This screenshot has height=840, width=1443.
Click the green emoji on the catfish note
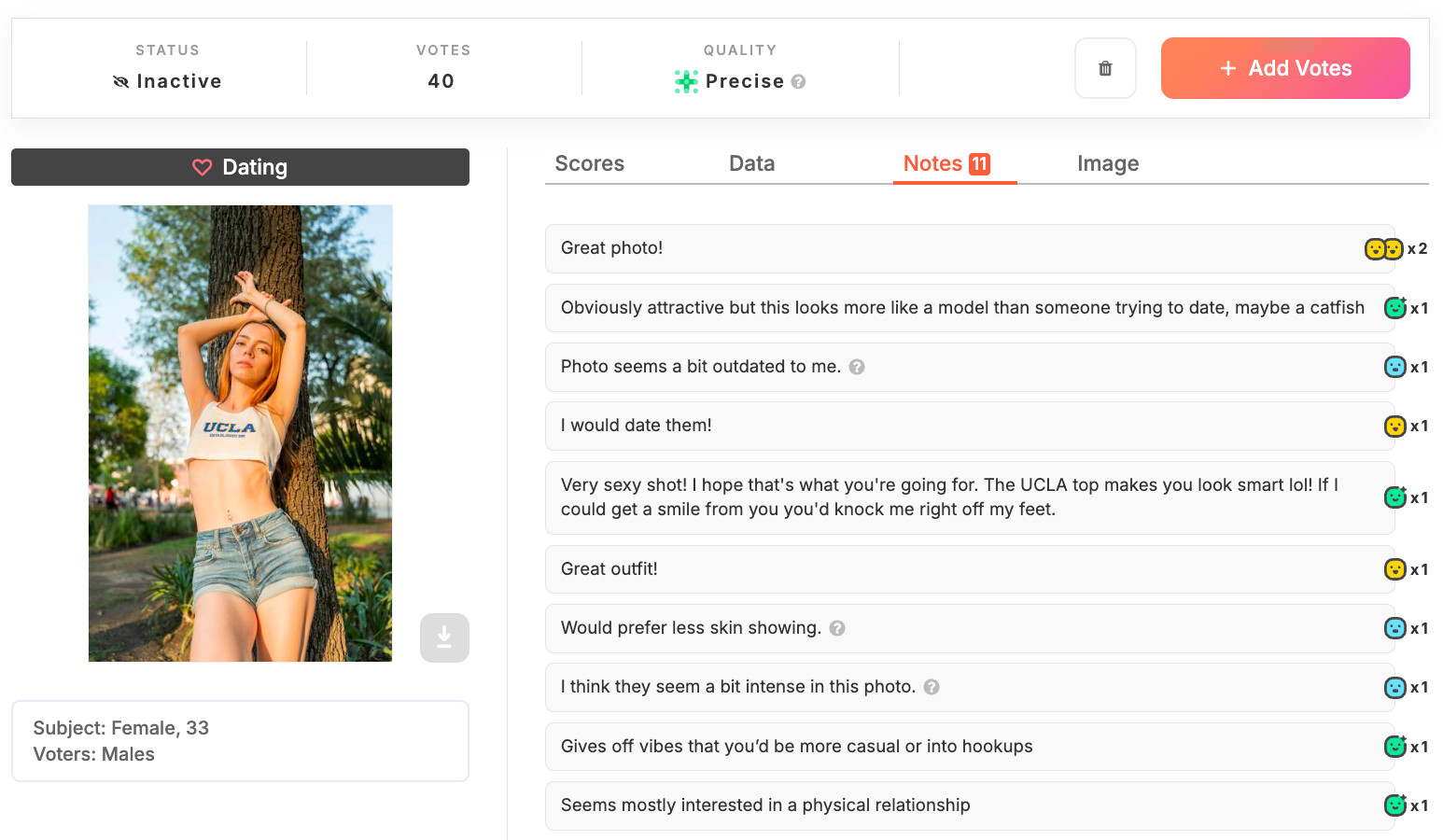(x=1394, y=307)
